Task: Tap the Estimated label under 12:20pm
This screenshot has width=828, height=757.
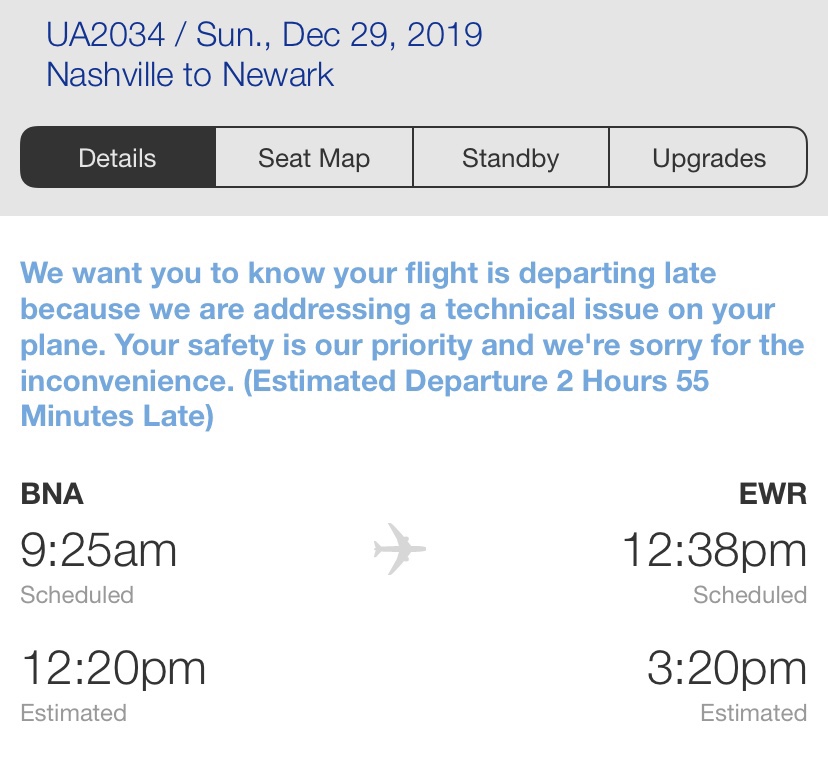Action: click(x=73, y=713)
